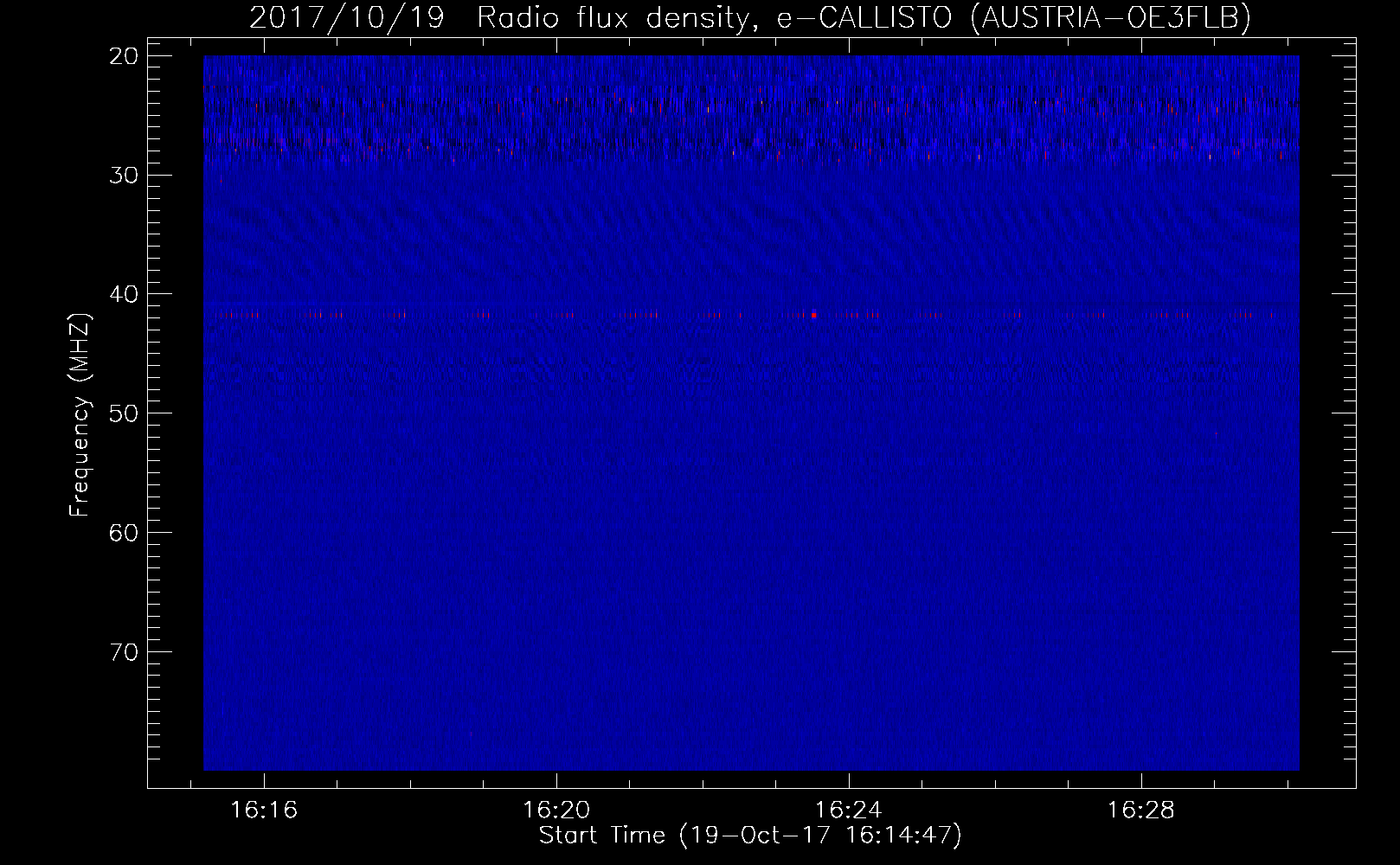
Task: Click the 30 frequency tick label
Action: point(125,176)
